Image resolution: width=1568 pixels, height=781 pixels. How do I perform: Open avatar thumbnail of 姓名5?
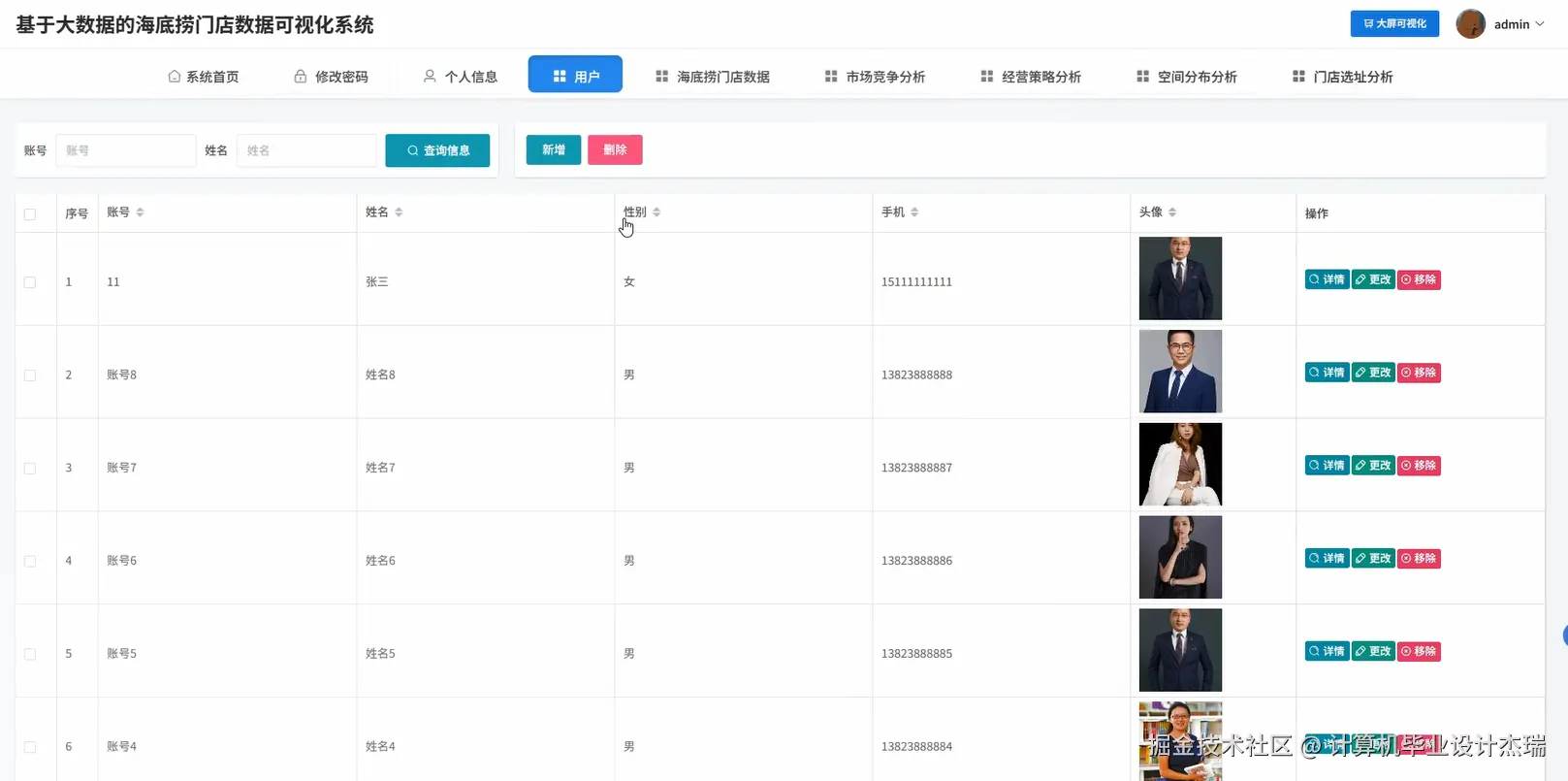point(1180,651)
